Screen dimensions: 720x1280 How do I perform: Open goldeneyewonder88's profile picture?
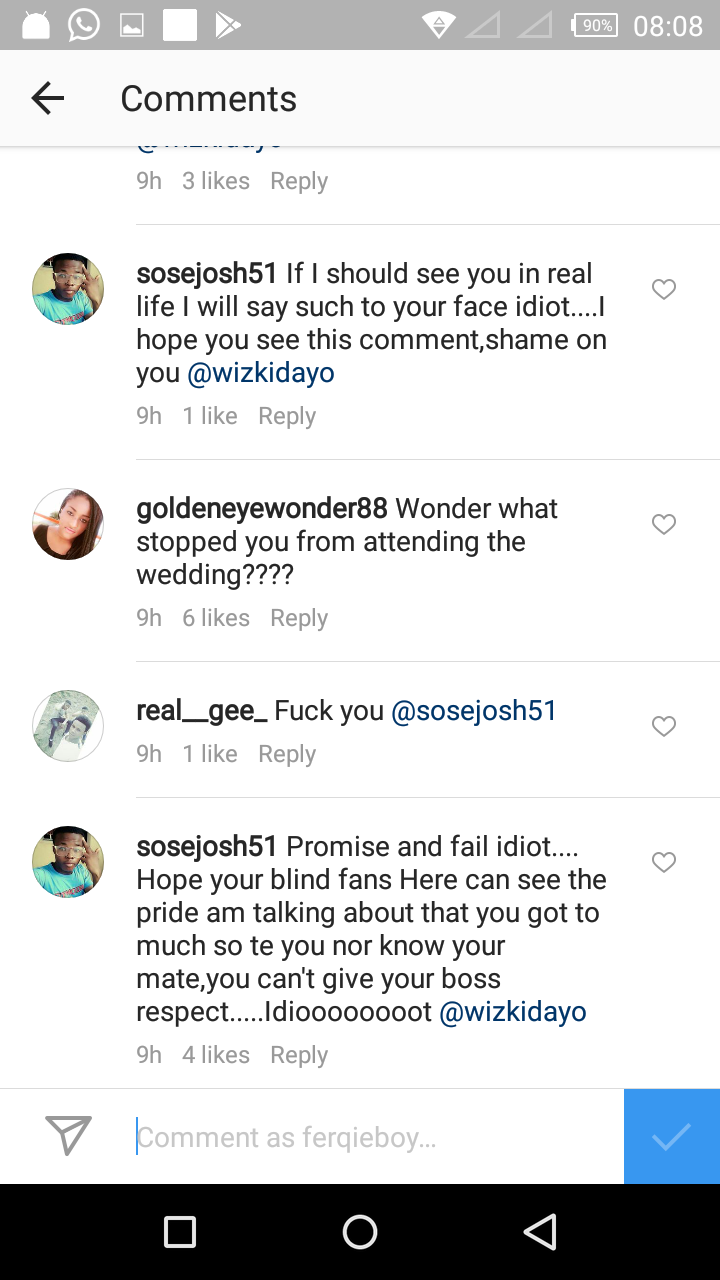pyautogui.click(x=68, y=524)
